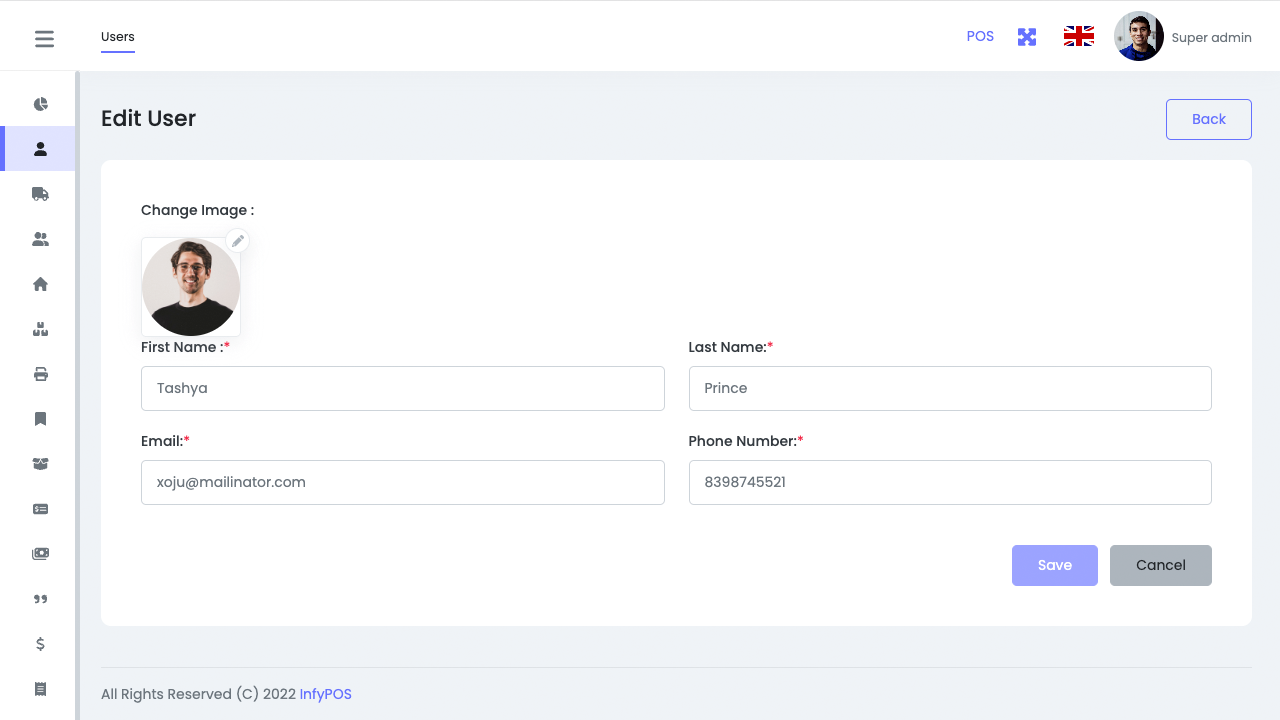Click the printer icon in sidebar
The height and width of the screenshot is (720, 1280).
(x=40, y=374)
